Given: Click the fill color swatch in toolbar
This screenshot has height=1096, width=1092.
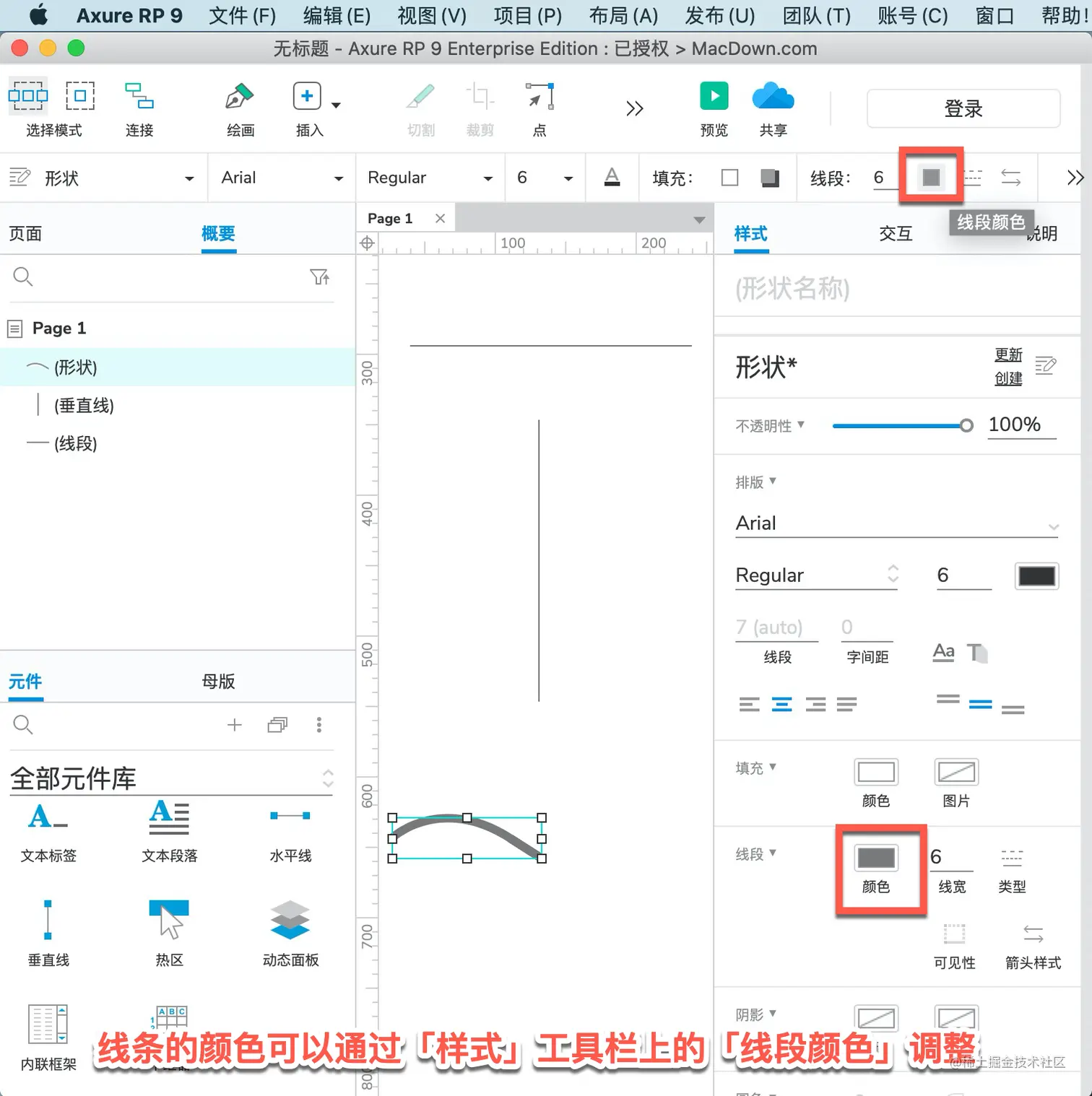Looking at the screenshot, I should point(730,178).
